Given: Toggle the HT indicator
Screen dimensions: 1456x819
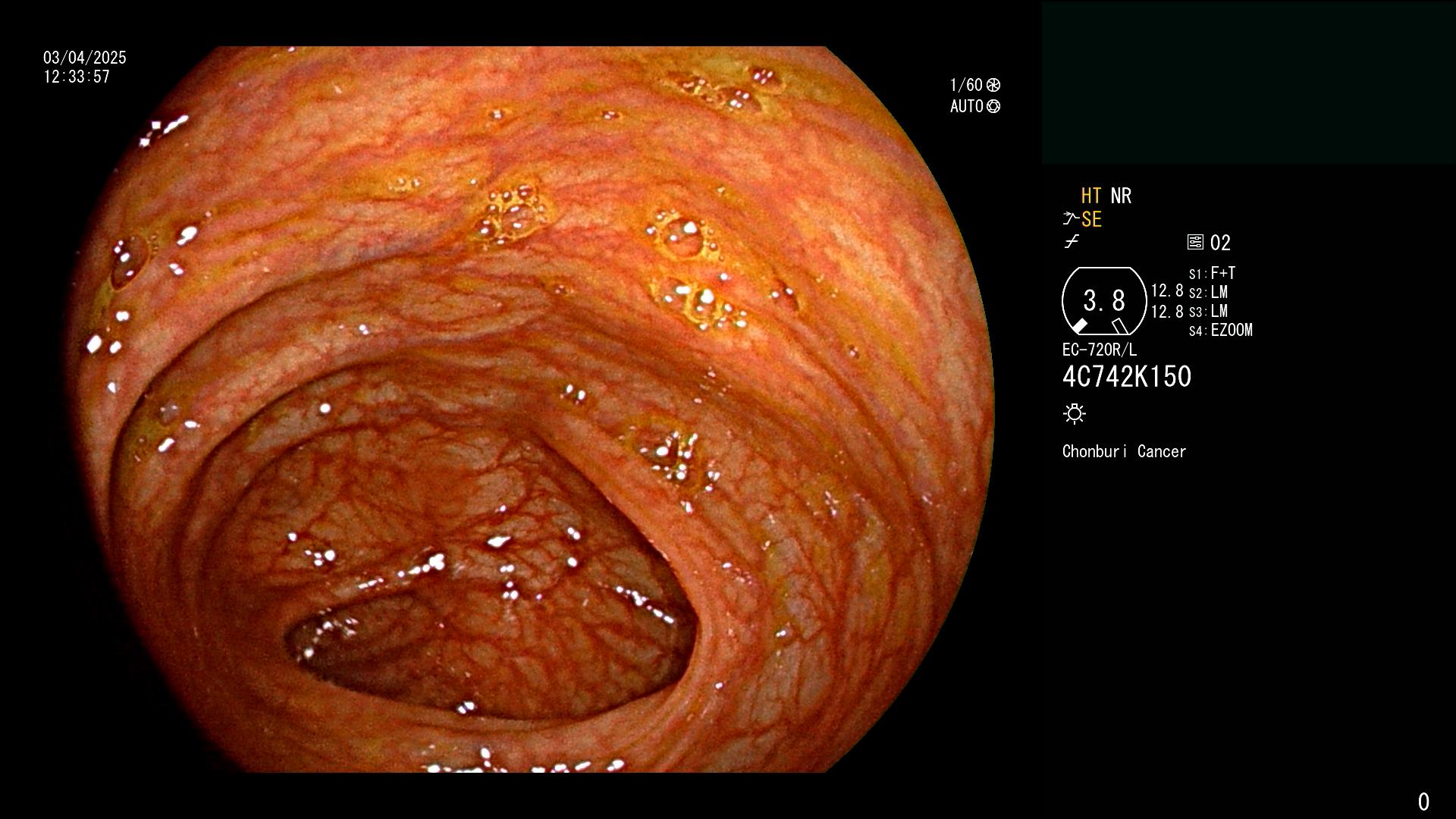Looking at the screenshot, I should coord(1091,196).
